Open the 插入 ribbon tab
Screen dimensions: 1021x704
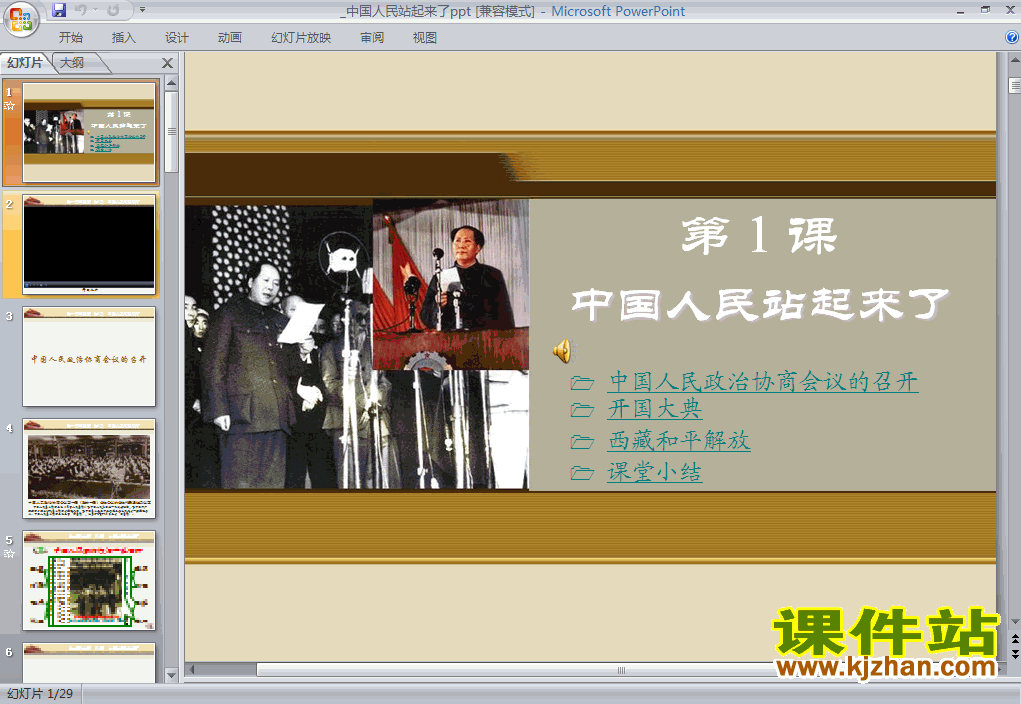[124, 38]
